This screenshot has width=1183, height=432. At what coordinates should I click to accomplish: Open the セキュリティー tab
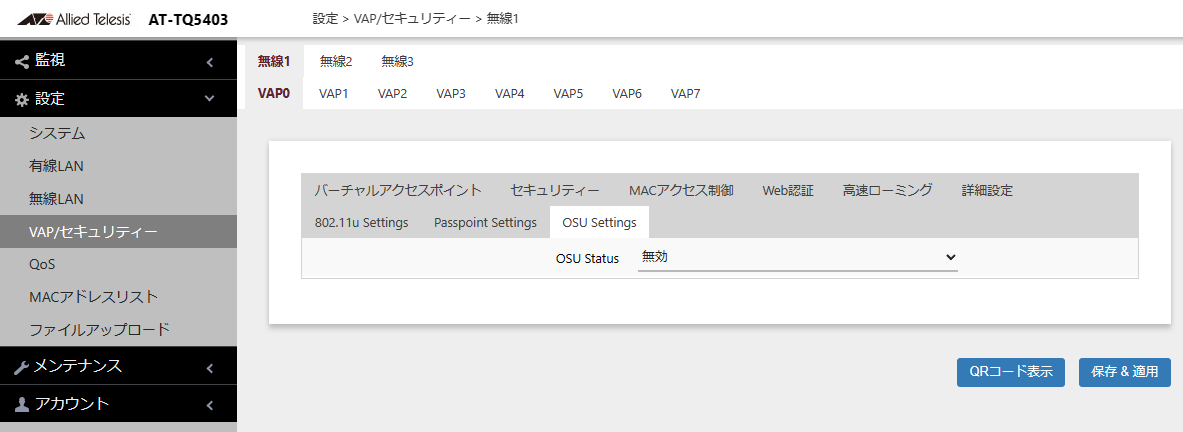point(555,190)
